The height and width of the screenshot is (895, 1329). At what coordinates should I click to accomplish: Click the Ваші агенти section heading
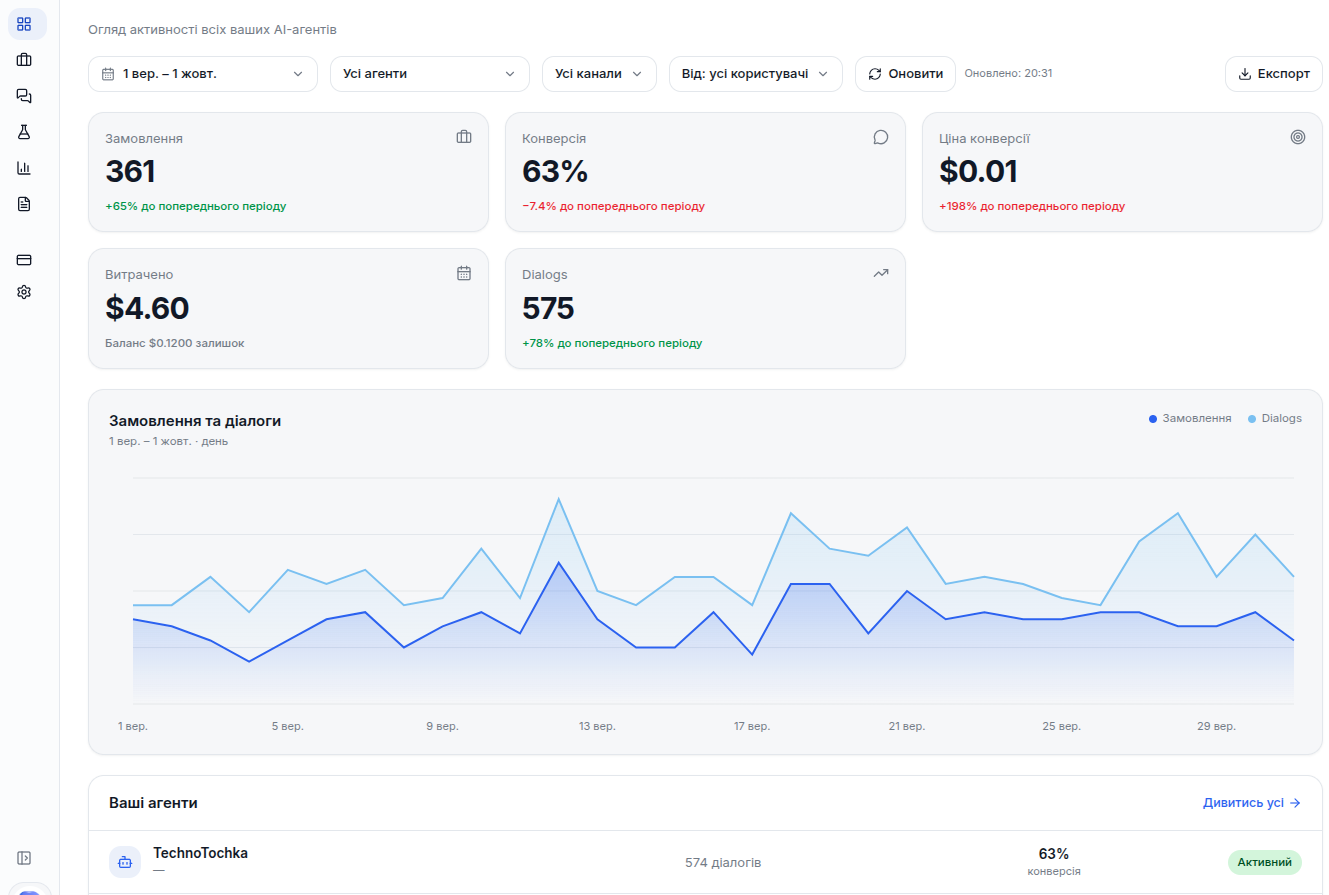tap(153, 803)
